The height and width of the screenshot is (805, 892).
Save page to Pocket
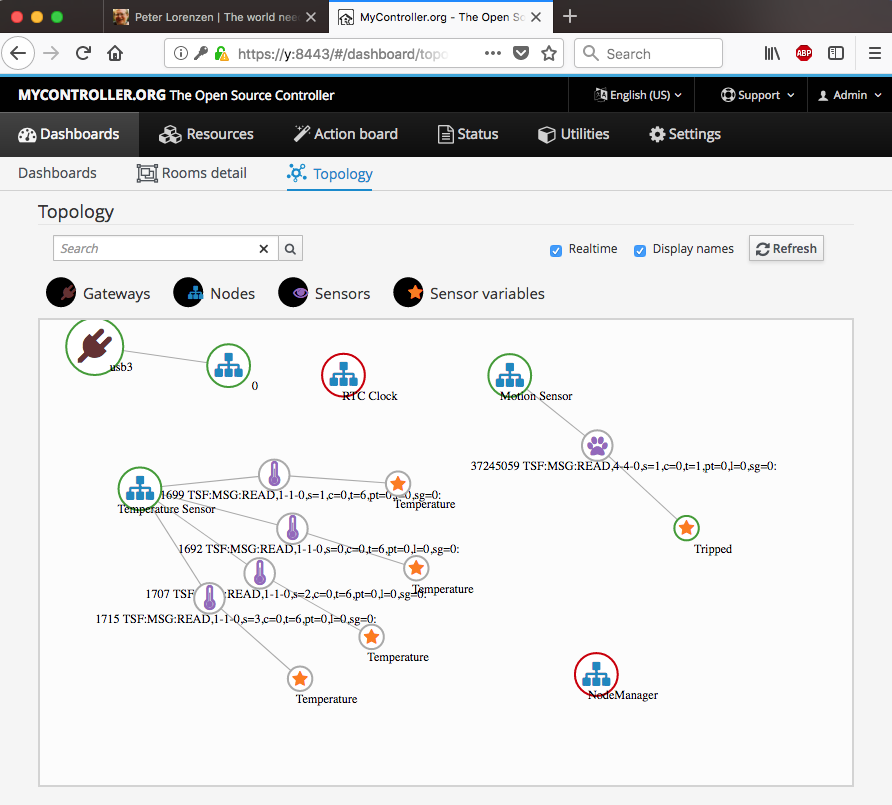(521, 53)
